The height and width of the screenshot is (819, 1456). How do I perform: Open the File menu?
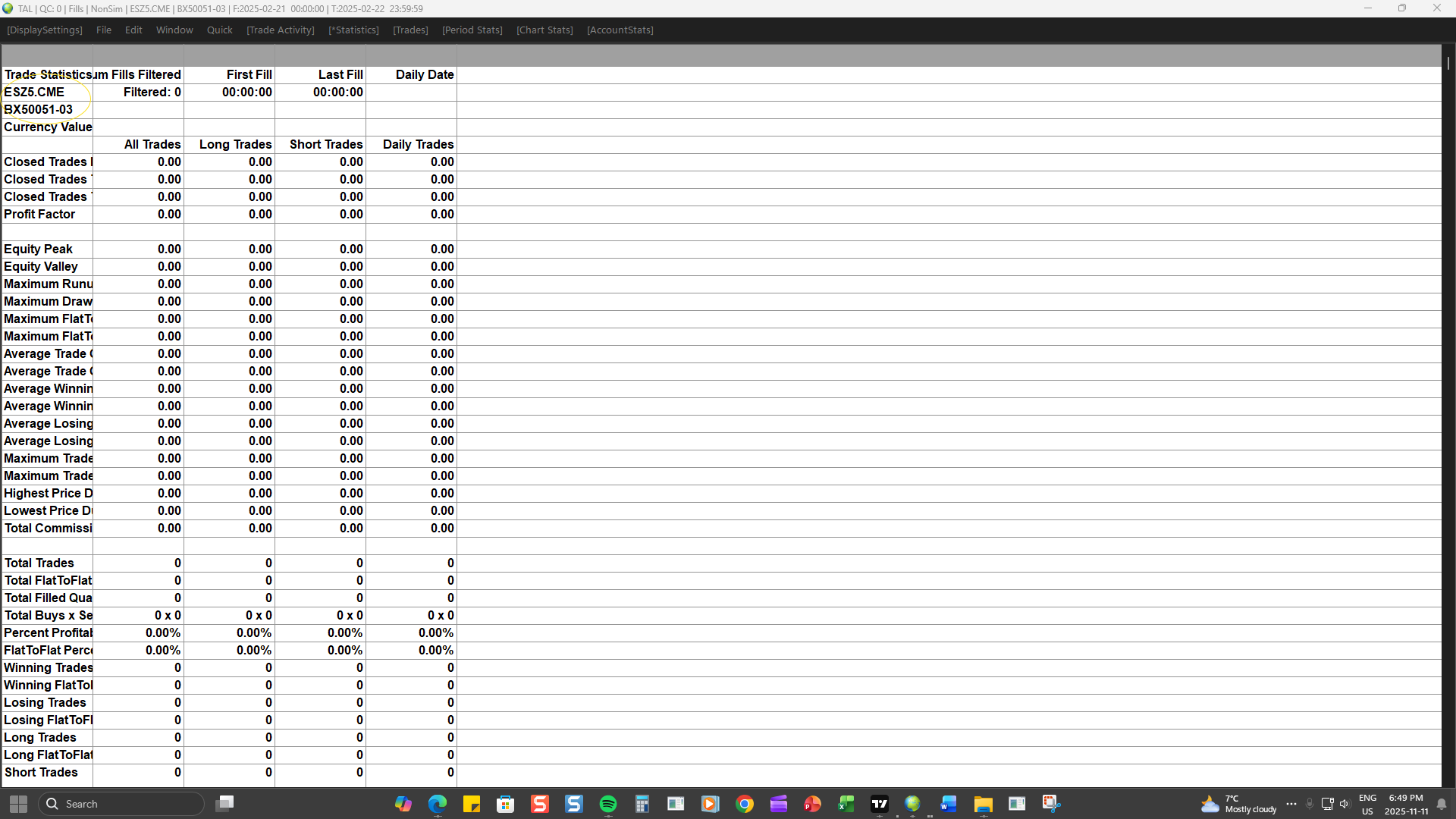(104, 30)
